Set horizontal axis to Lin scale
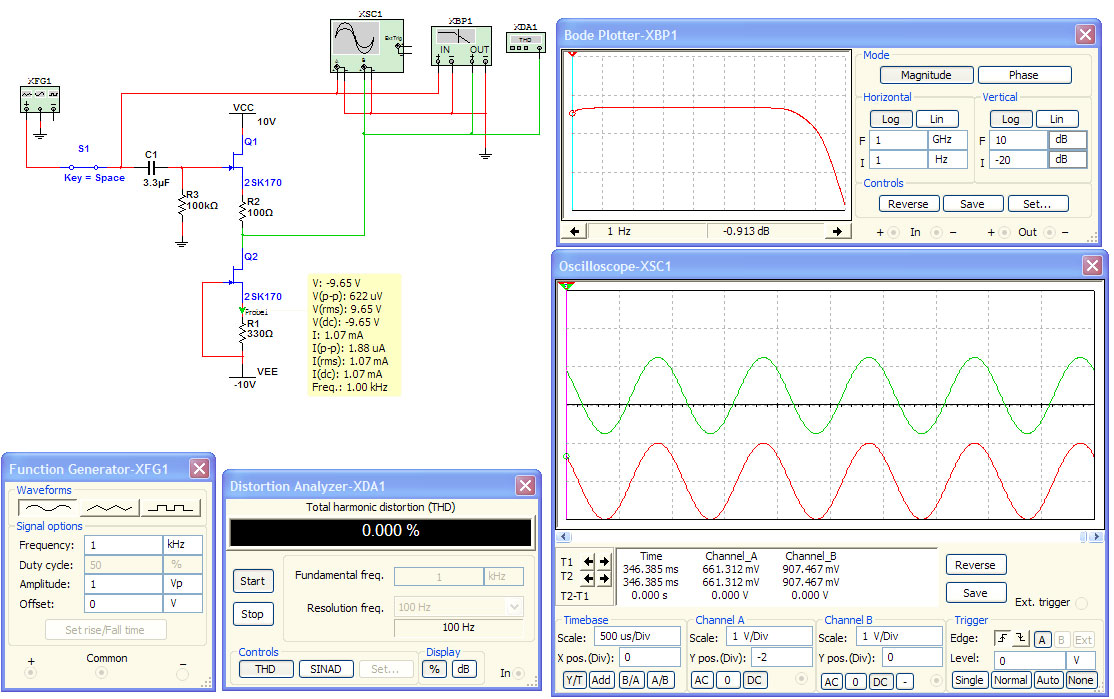 click(936, 119)
